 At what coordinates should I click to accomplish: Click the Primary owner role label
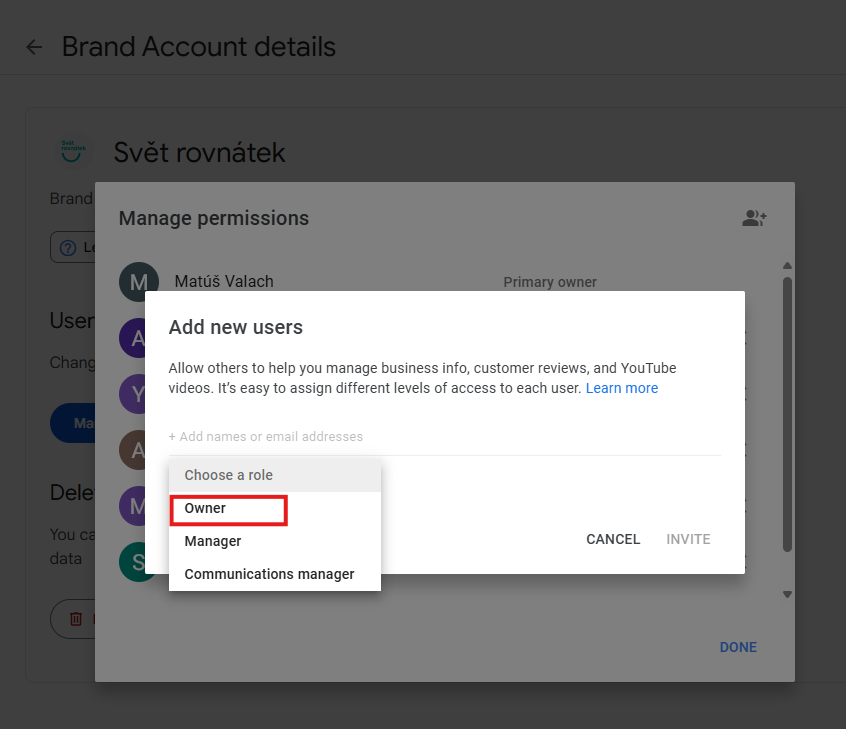(x=550, y=282)
